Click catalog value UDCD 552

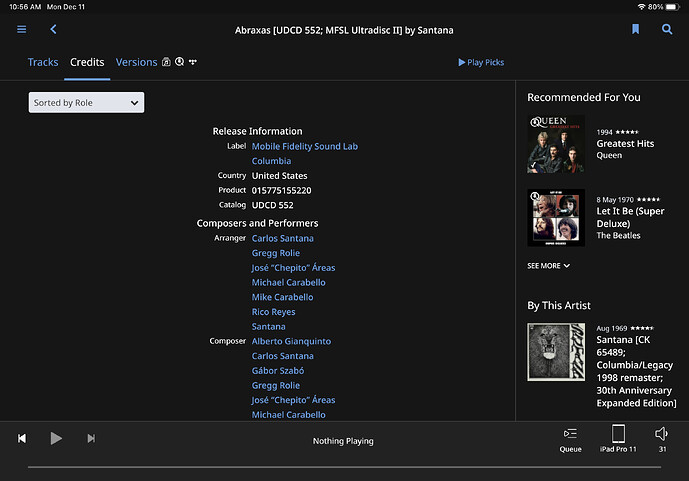coord(272,205)
